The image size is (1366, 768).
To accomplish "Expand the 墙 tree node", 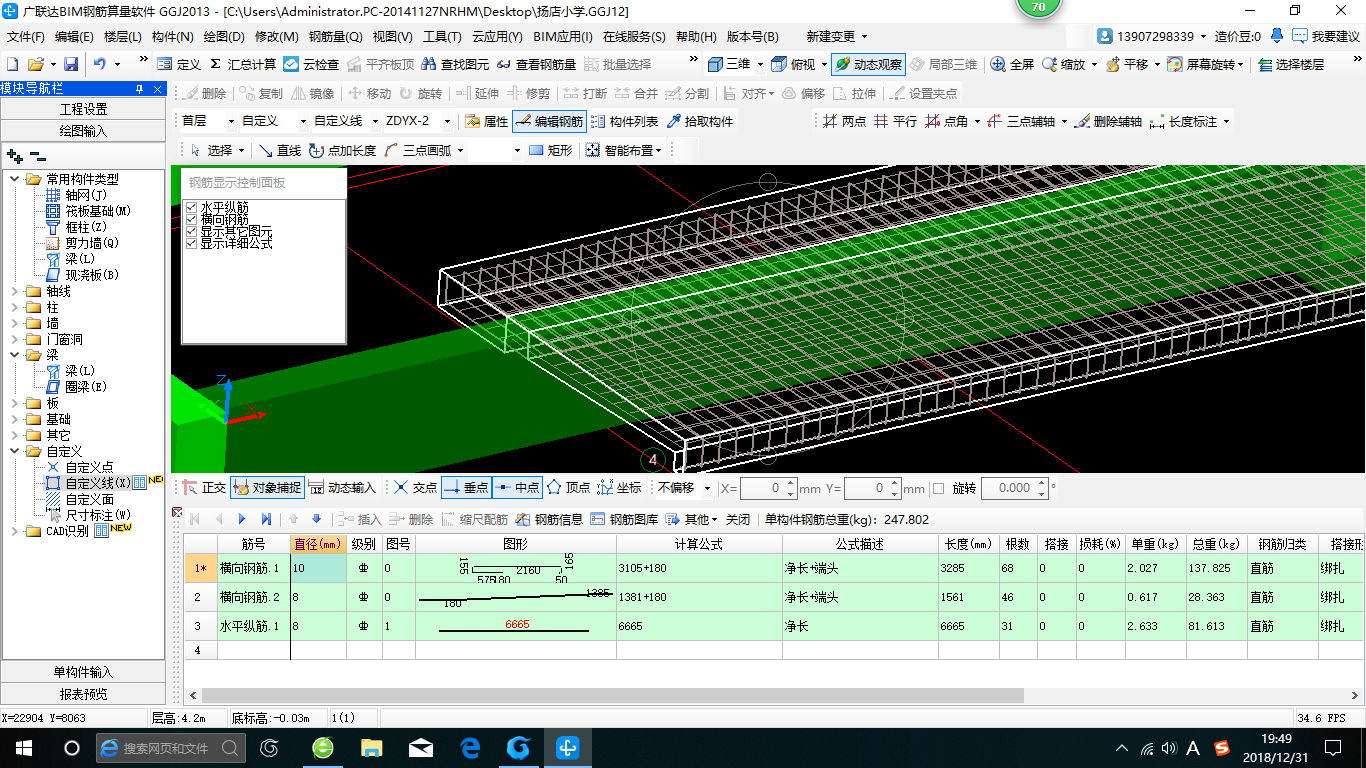I will tap(13, 323).
